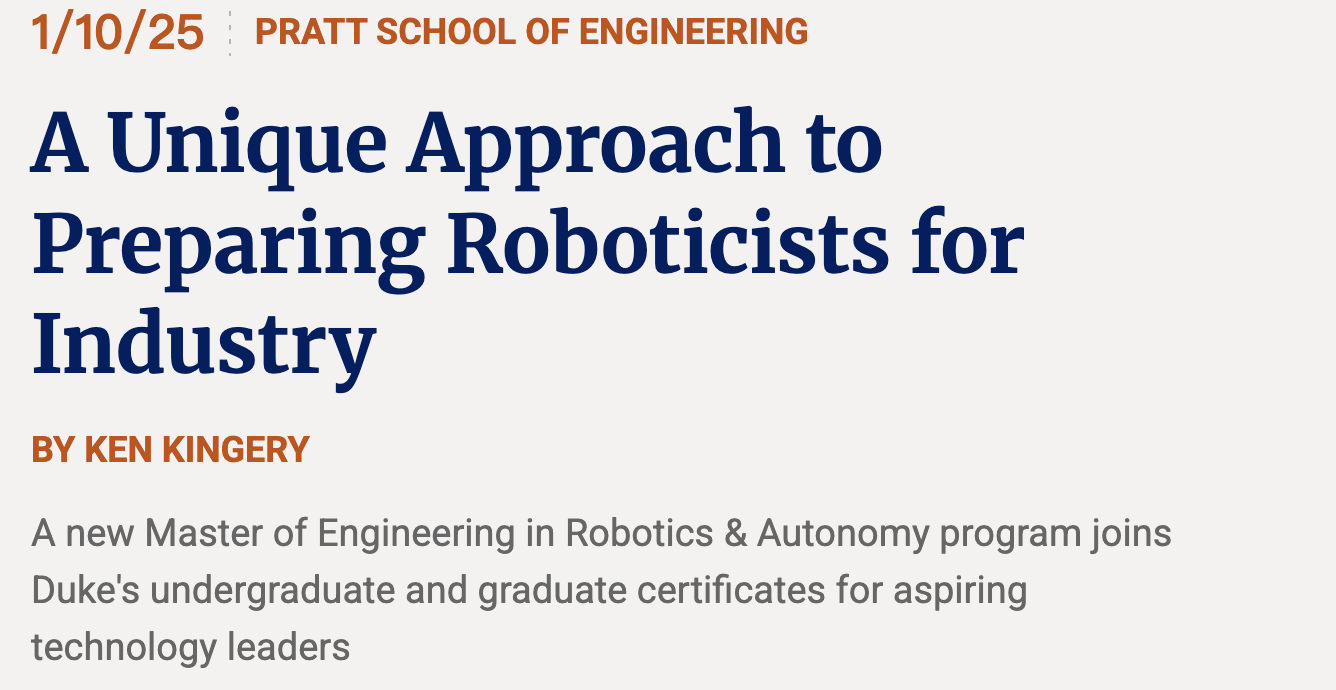The width and height of the screenshot is (1336, 690).
Task: Click the Ken Kingery author byline
Action: tap(171, 449)
